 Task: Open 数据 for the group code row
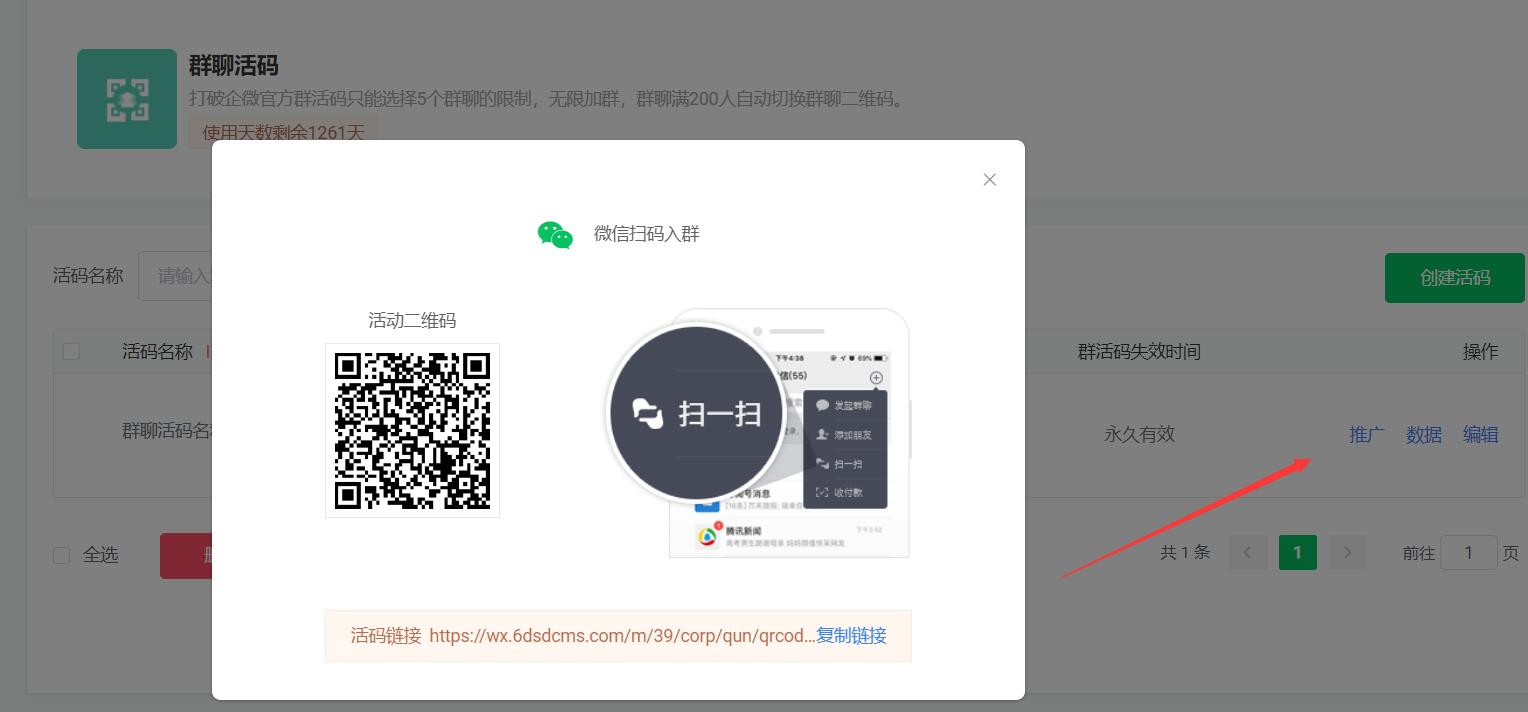[1424, 434]
